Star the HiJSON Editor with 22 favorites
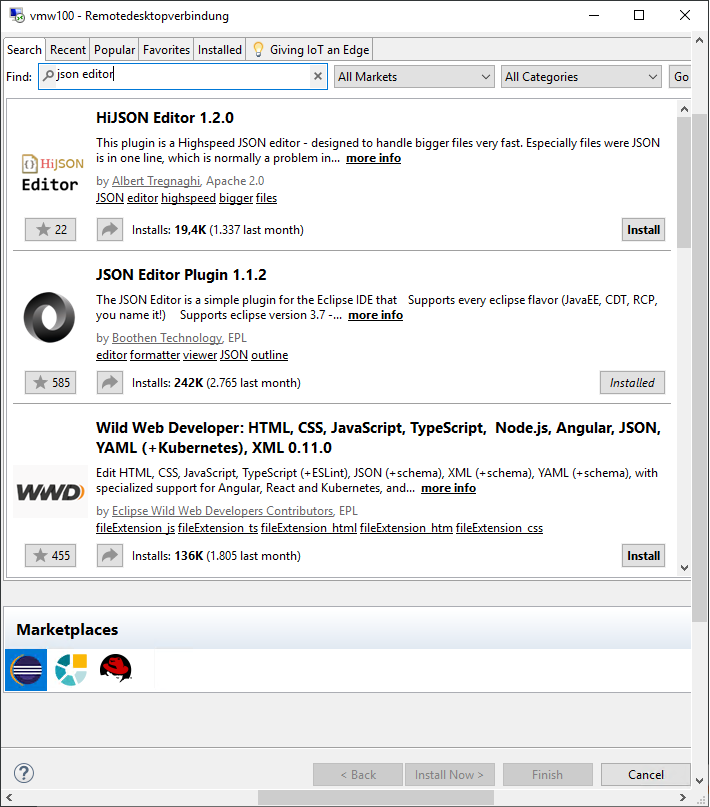710x807 pixels. pyautogui.click(x=51, y=230)
